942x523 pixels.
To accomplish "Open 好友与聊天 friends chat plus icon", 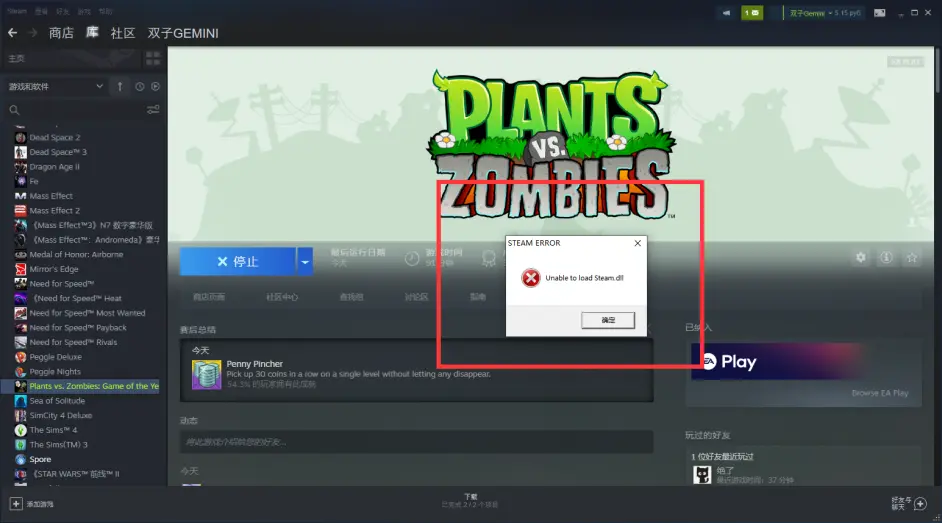I will click(920, 503).
